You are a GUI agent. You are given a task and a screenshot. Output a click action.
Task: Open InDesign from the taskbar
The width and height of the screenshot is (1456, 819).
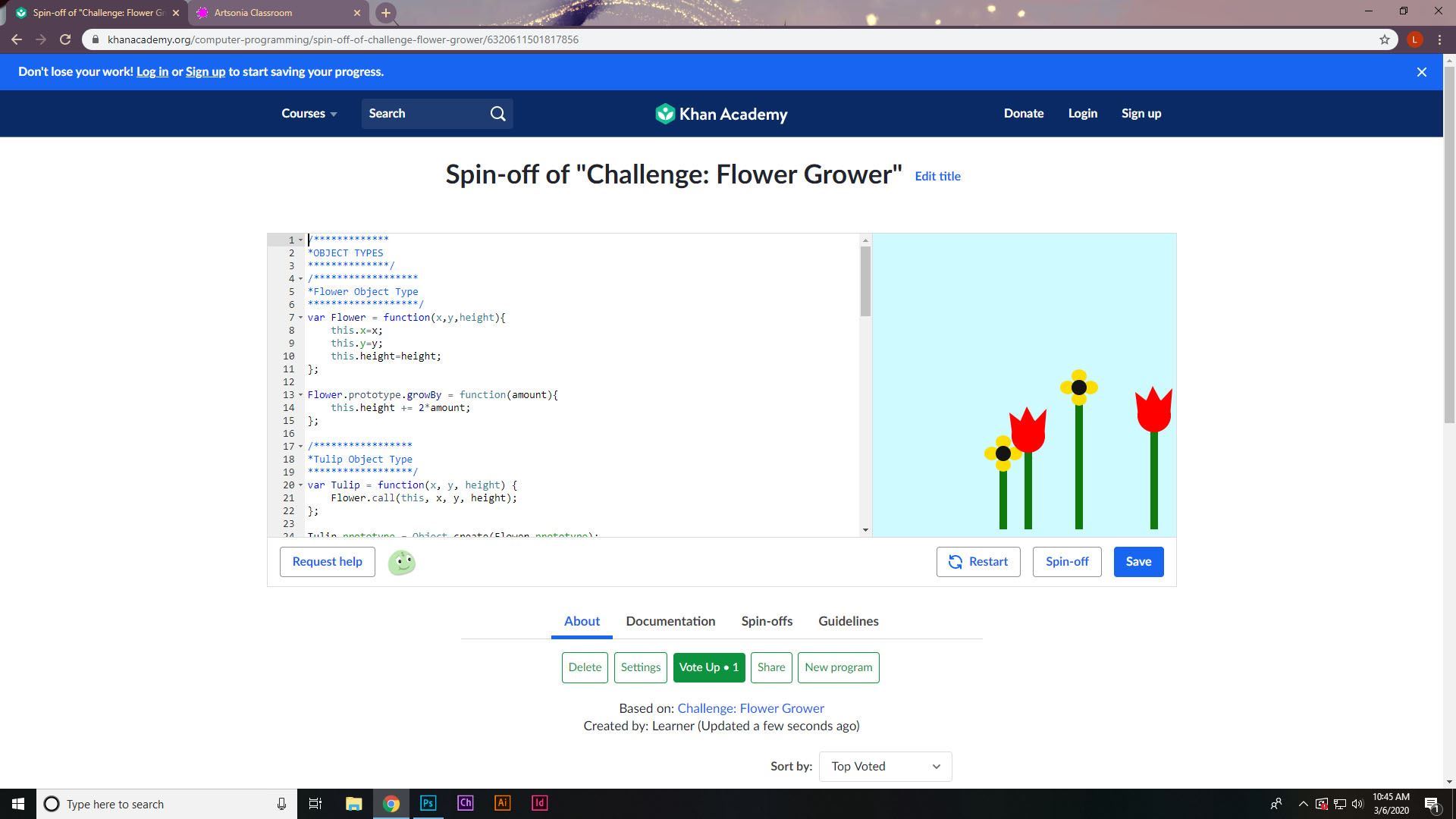[539, 803]
